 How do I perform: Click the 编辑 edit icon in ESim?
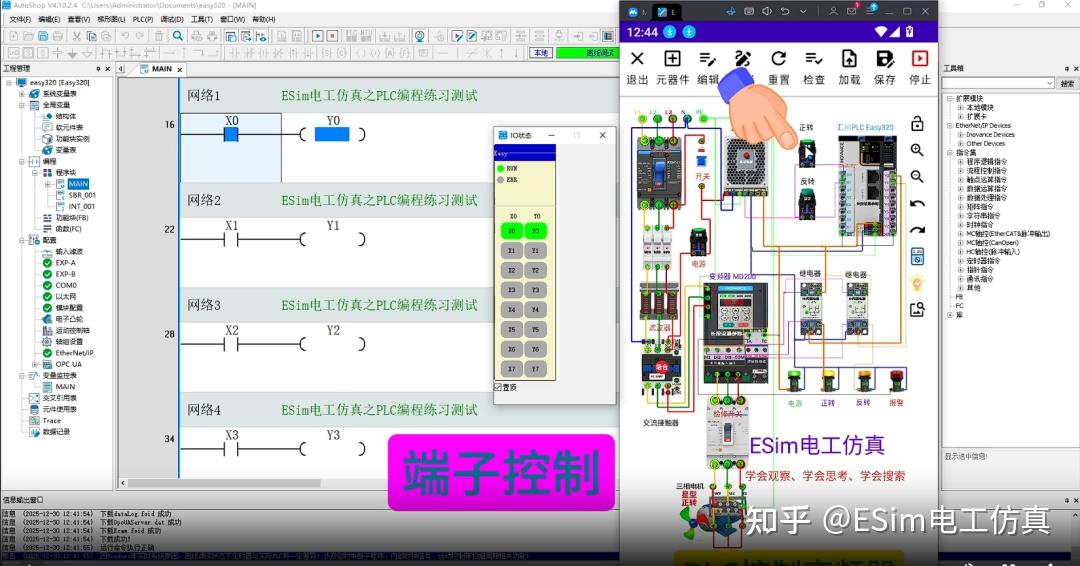tap(707, 59)
